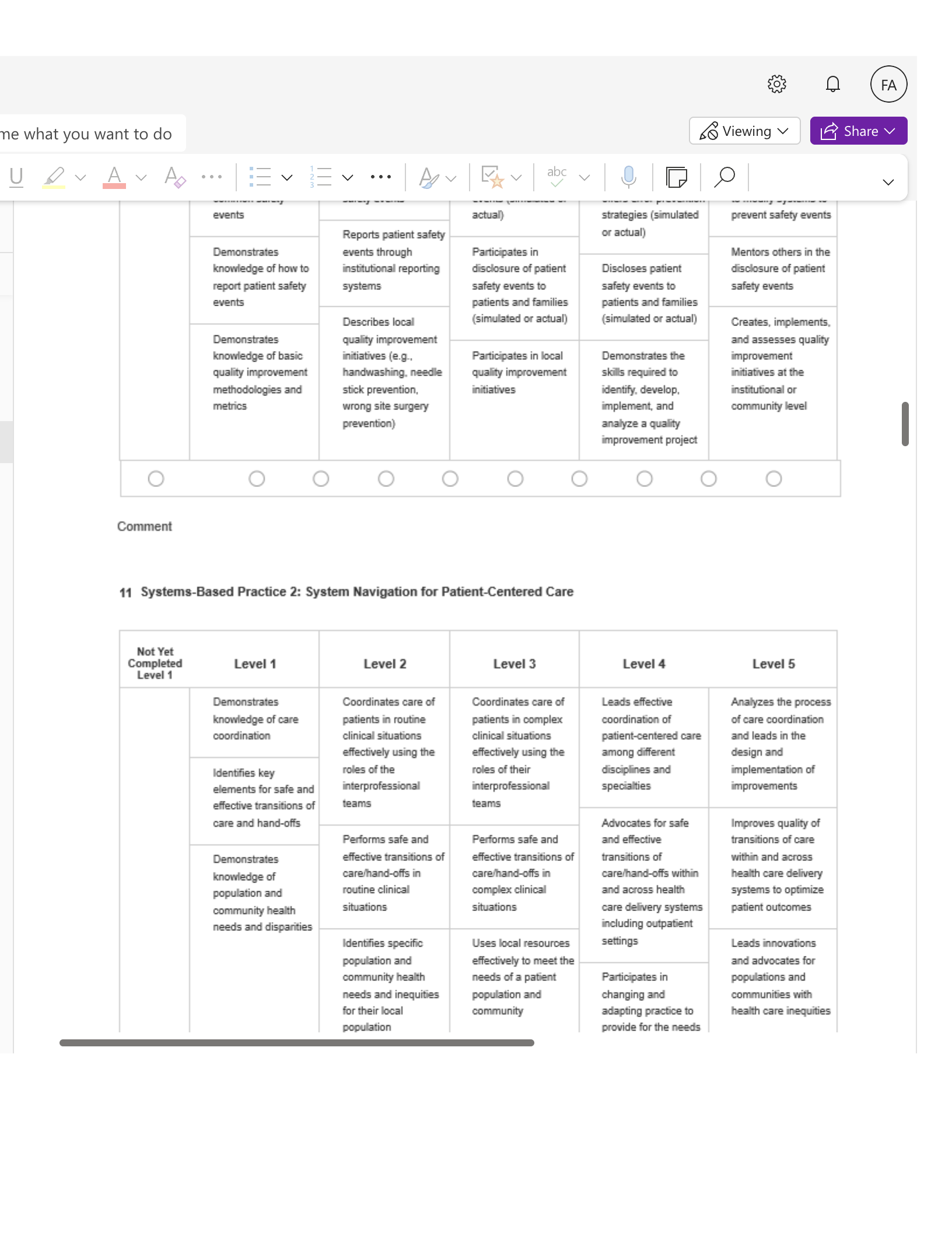Open the Share button menu
This screenshot has width=952, height=1233.
pyautogui.click(x=858, y=131)
